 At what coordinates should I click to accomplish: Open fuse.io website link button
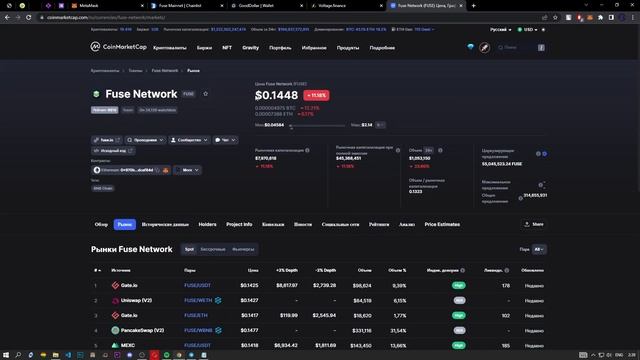click(107, 140)
